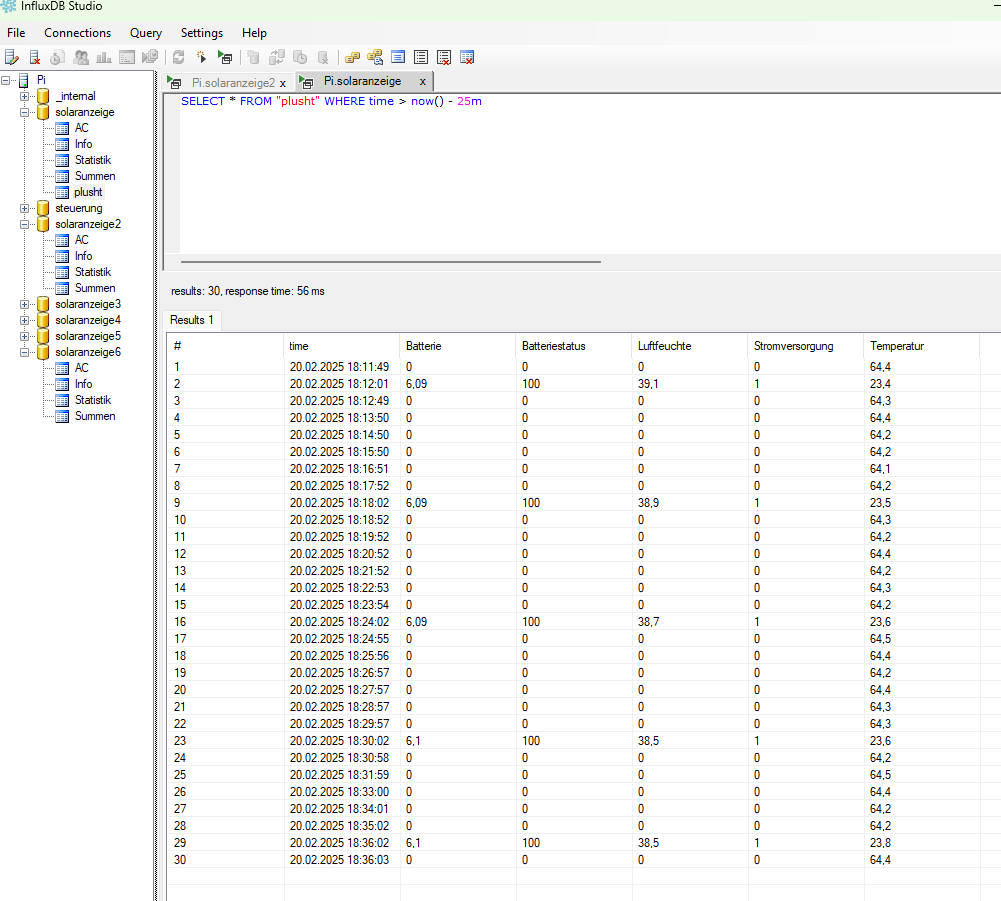This screenshot has width=1001, height=901.
Task: Click the rightmost toolbar table icon with red X
Action: 466,57
